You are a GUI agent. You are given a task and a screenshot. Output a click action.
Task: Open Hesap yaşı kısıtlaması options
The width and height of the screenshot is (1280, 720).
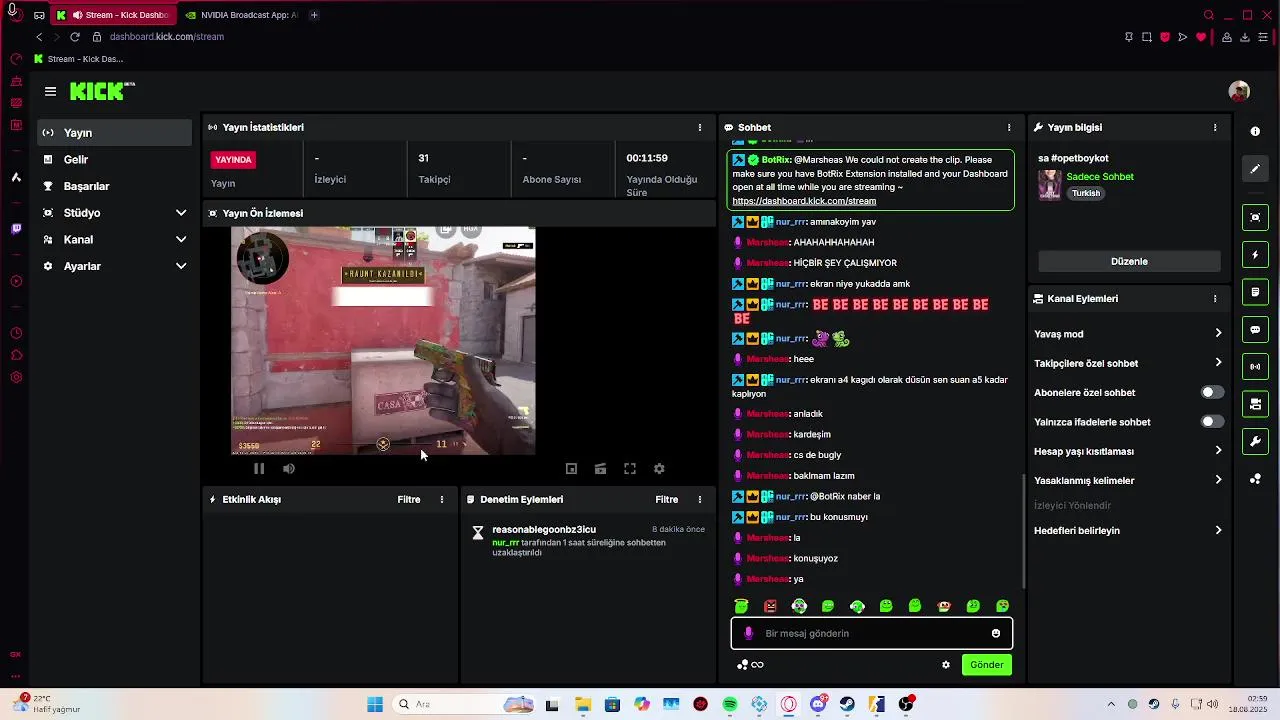point(1129,451)
